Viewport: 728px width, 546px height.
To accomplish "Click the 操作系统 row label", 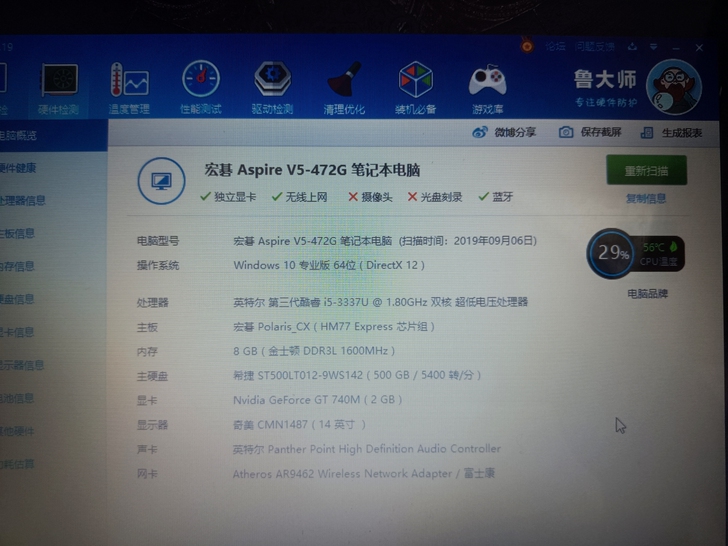I will [158, 266].
